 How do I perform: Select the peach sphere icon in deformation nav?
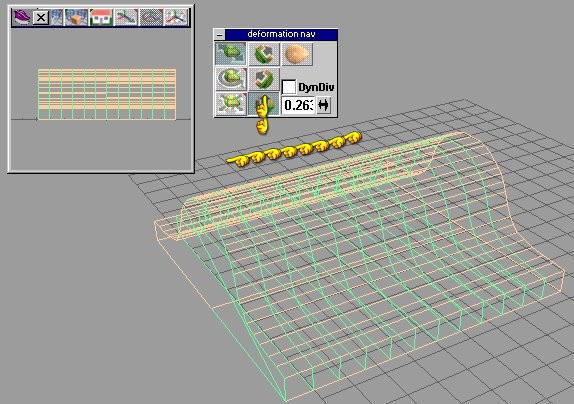click(x=297, y=54)
